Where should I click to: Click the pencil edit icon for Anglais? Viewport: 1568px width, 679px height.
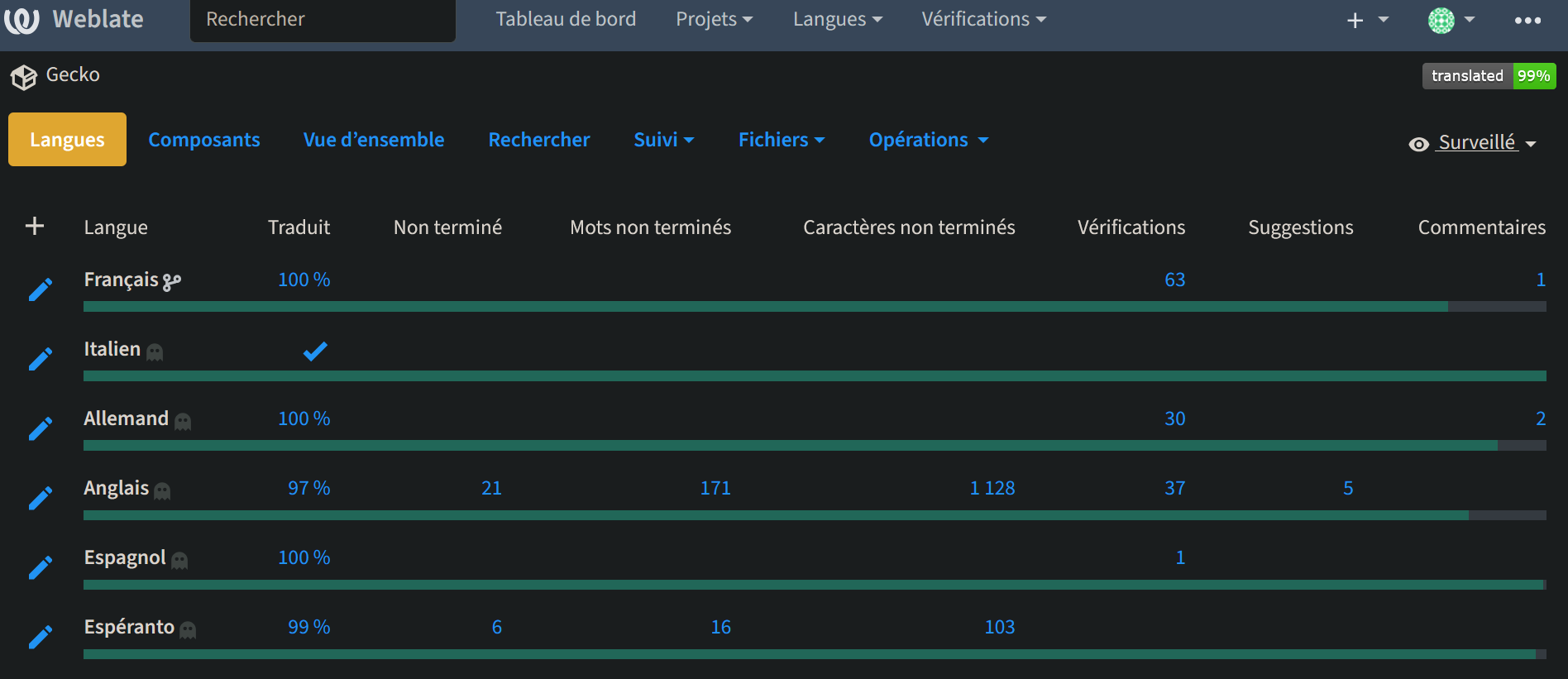pos(41,498)
